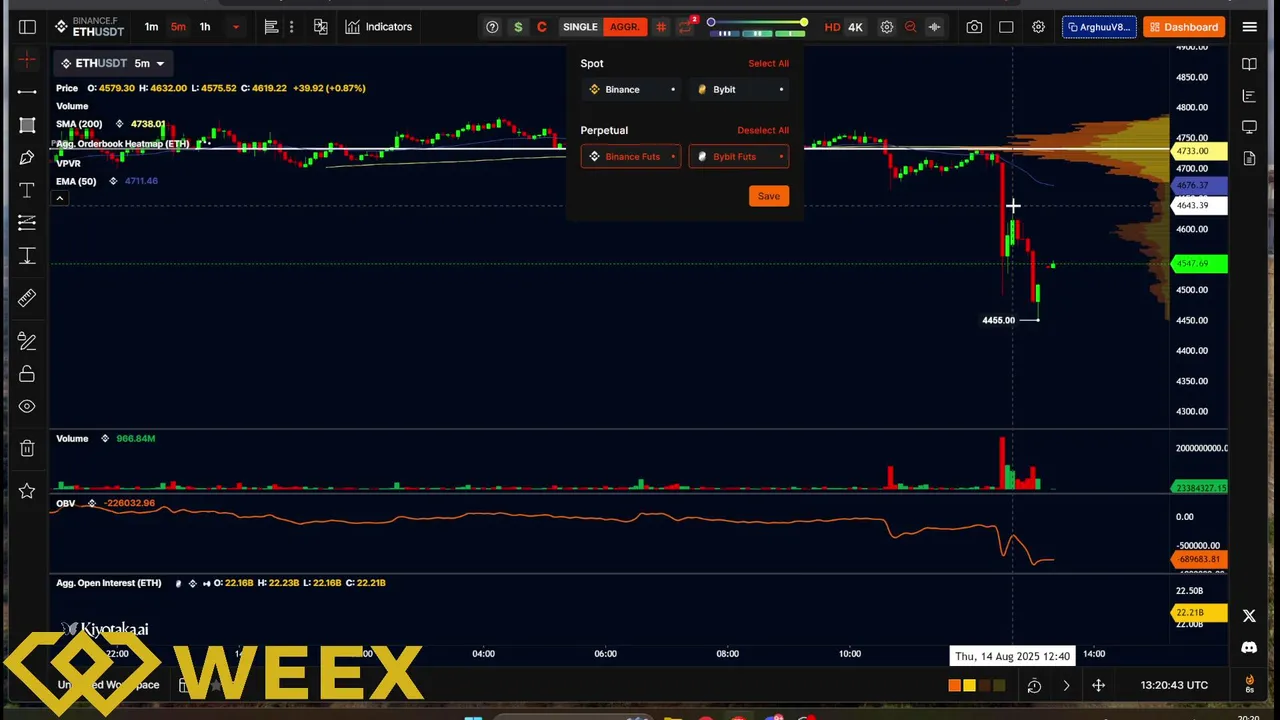This screenshot has width=1280, height=720.
Task: Open the X (Twitter) link icon
Action: 1249,616
